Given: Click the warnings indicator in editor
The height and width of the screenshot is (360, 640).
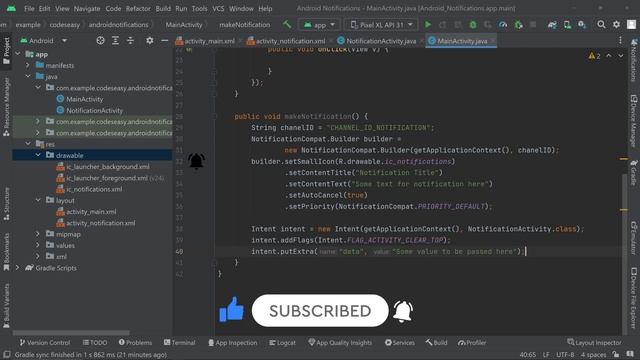Looking at the screenshot, I should pos(594,56).
